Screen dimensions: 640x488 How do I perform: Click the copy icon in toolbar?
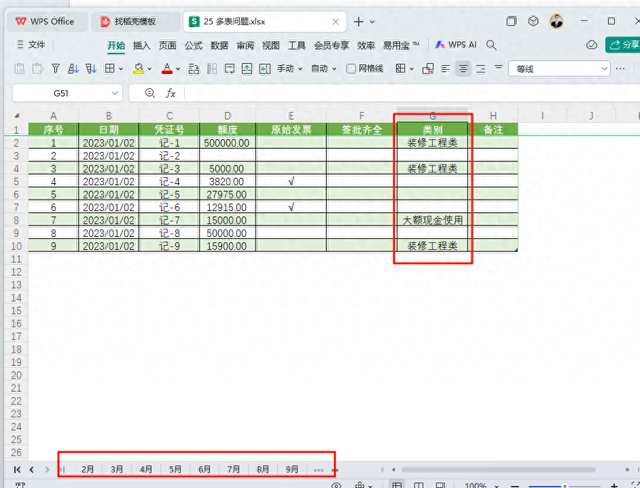click(x=38, y=69)
